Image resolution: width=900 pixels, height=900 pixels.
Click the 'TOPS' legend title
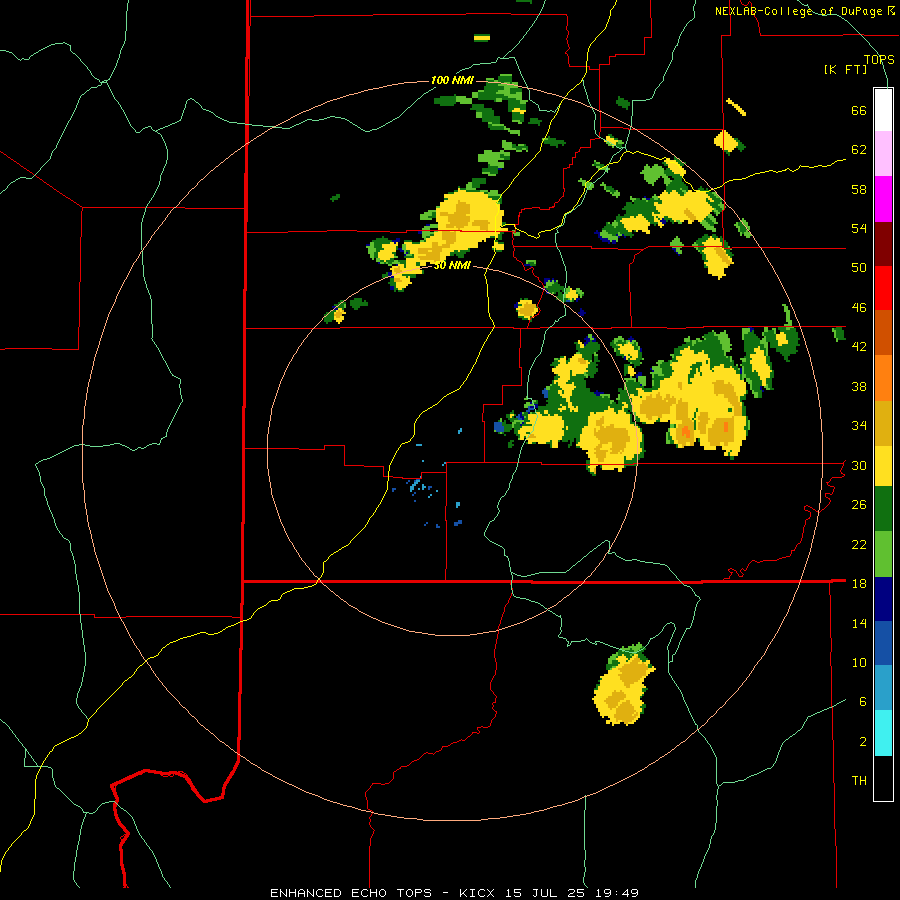879,59
